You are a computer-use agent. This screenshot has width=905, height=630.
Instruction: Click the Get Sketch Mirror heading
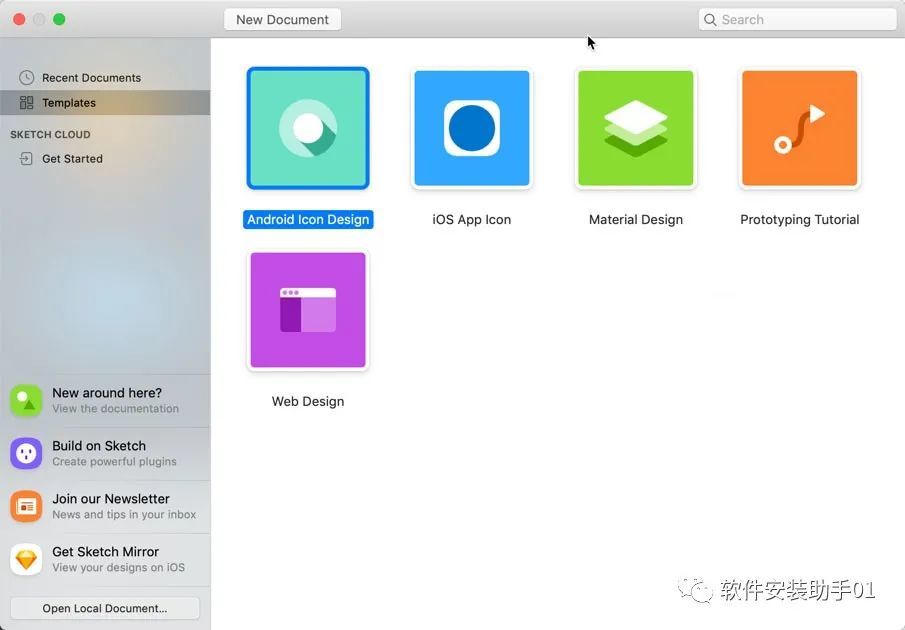[106, 552]
